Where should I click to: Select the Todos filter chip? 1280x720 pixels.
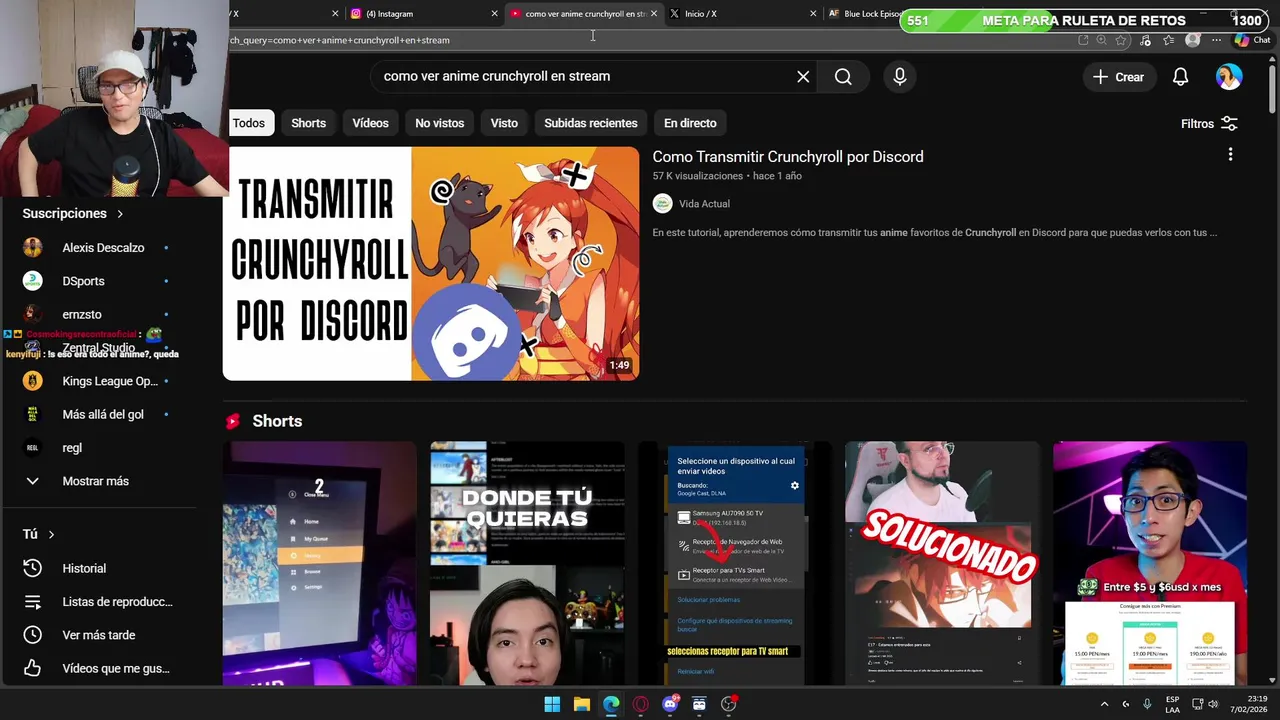[x=249, y=123]
